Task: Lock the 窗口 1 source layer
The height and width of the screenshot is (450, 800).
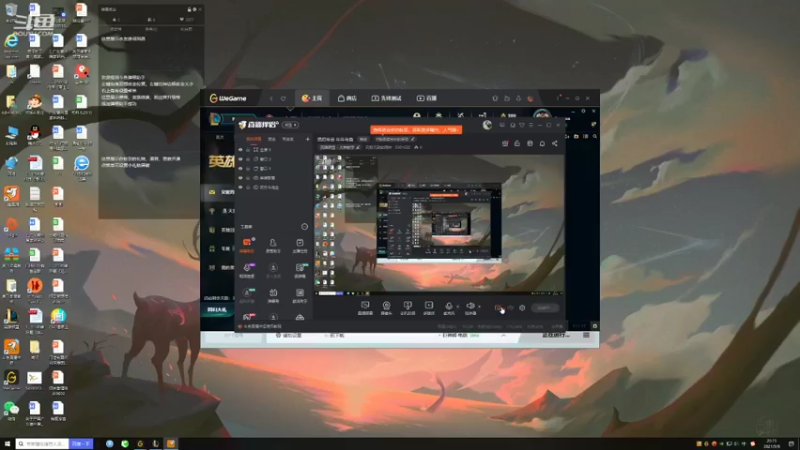Action: point(248,168)
